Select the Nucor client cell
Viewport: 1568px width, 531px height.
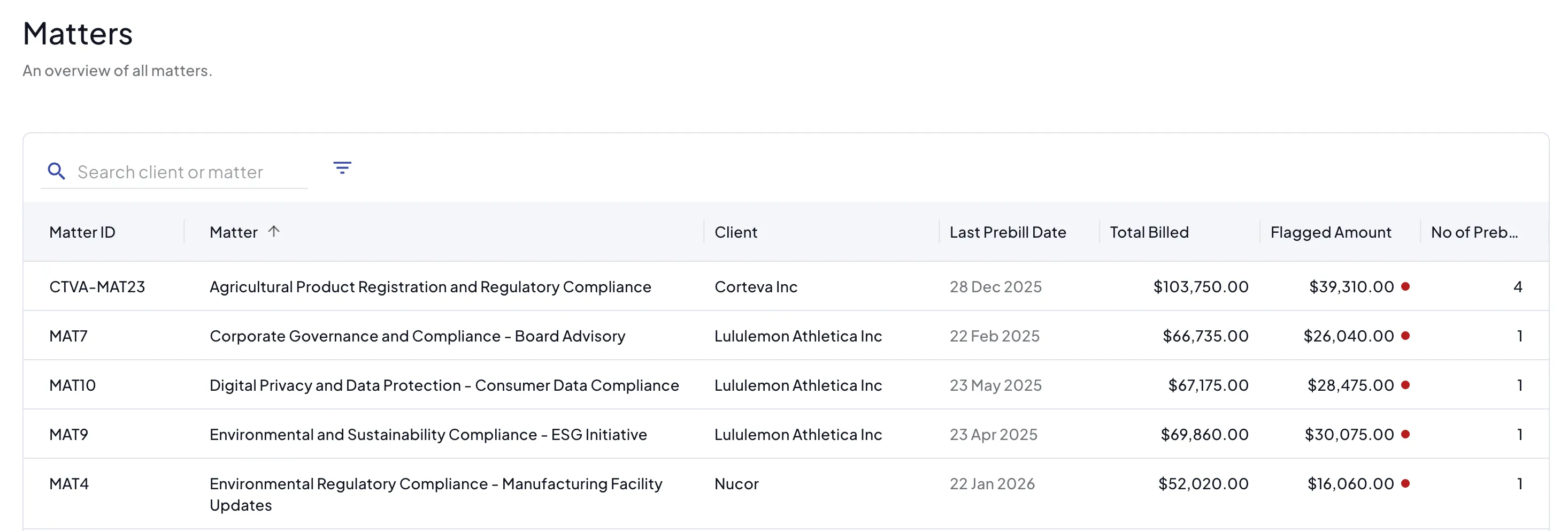point(736,483)
